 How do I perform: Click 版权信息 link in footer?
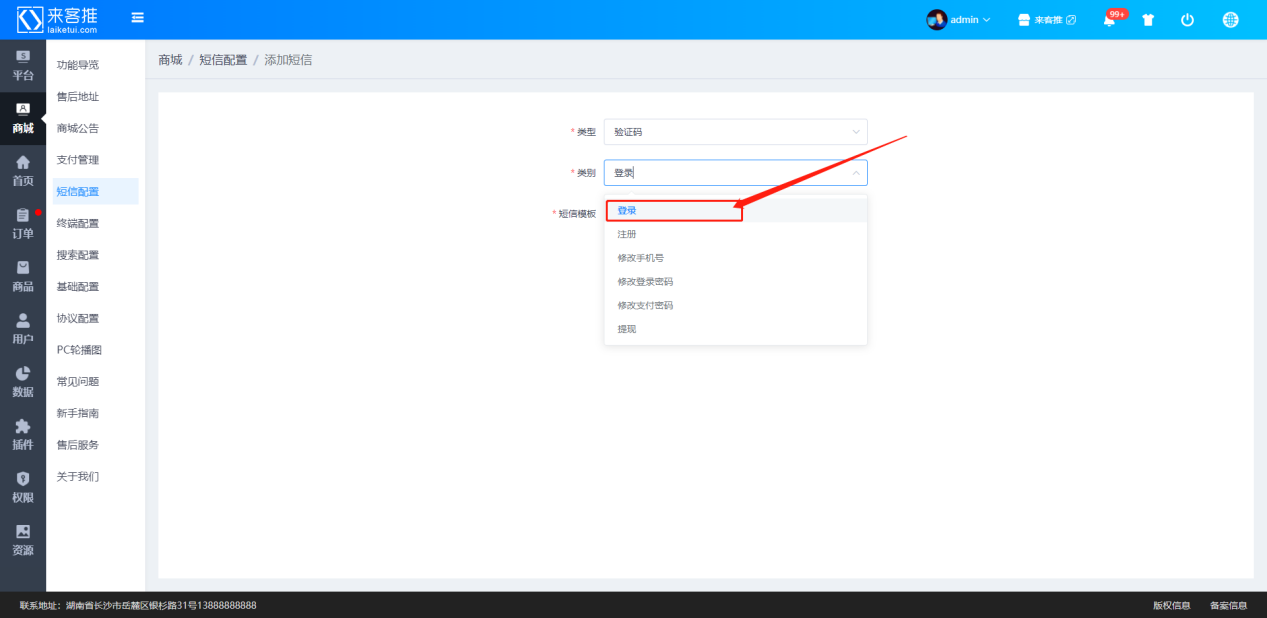tap(1171, 605)
